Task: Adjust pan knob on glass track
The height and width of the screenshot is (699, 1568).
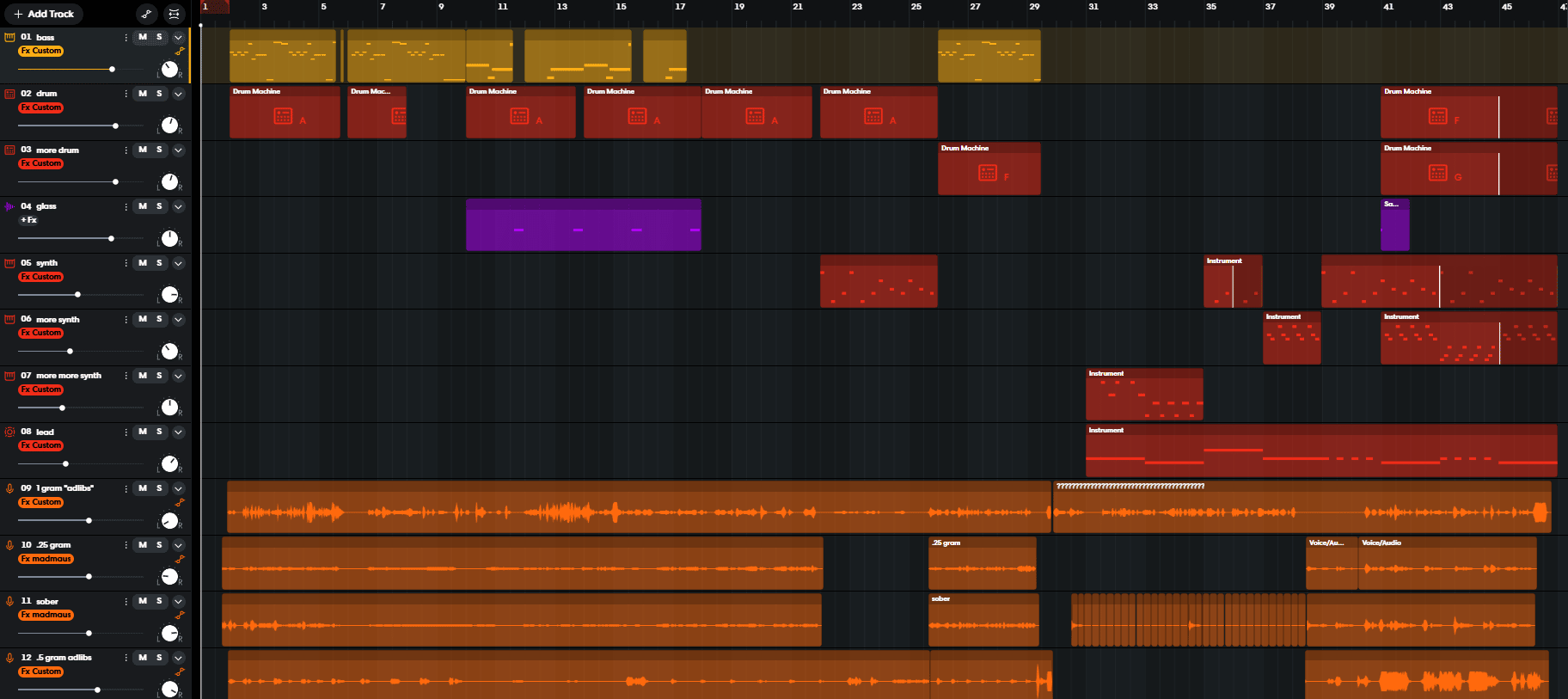Action: (169, 238)
